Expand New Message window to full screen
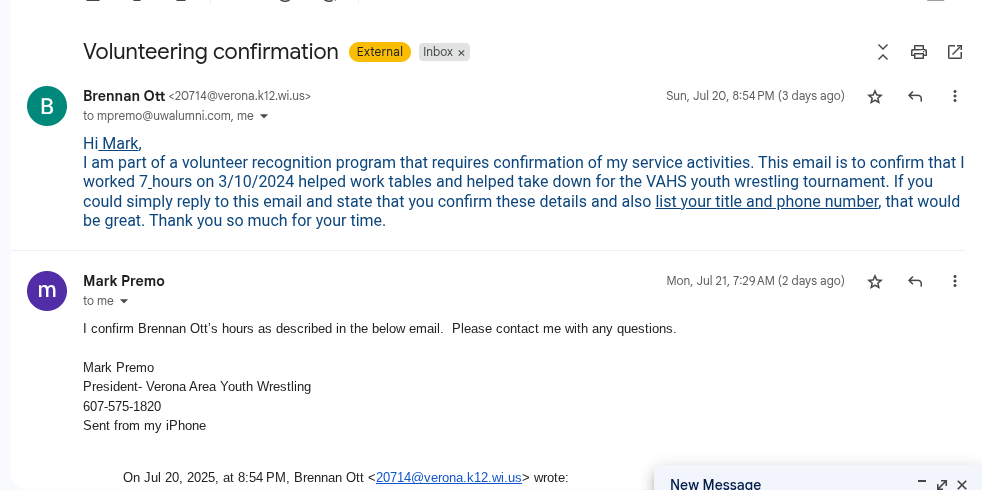This screenshot has height=490, width=982. point(942,484)
